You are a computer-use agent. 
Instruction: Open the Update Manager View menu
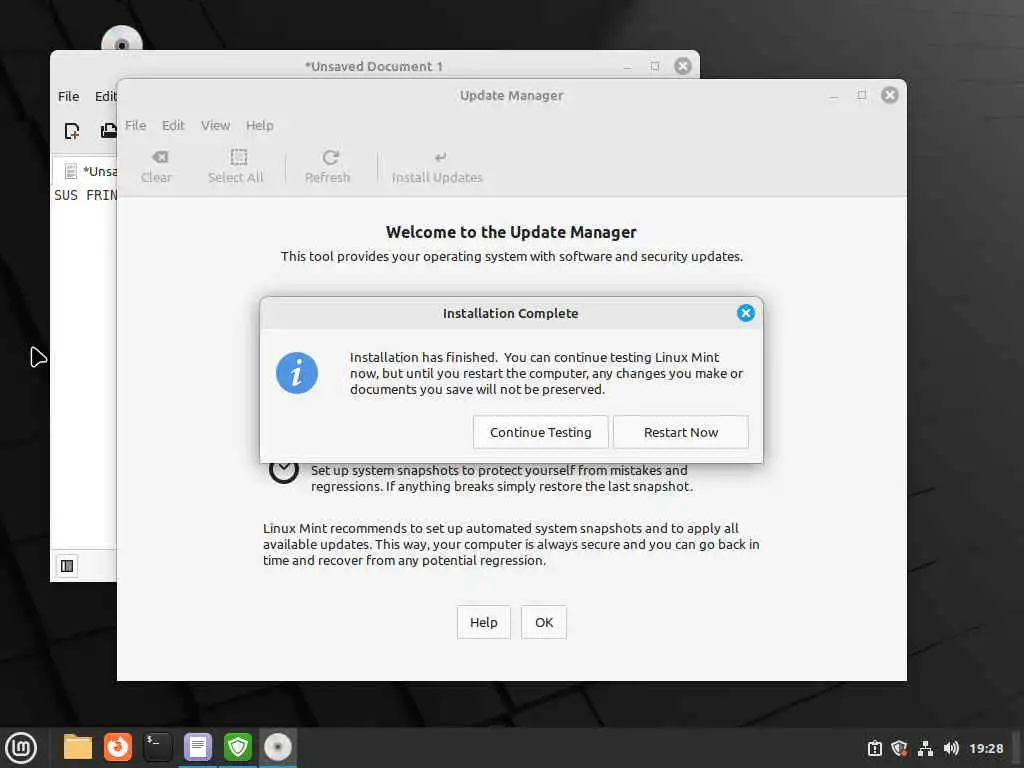pyautogui.click(x=216, y=125)
